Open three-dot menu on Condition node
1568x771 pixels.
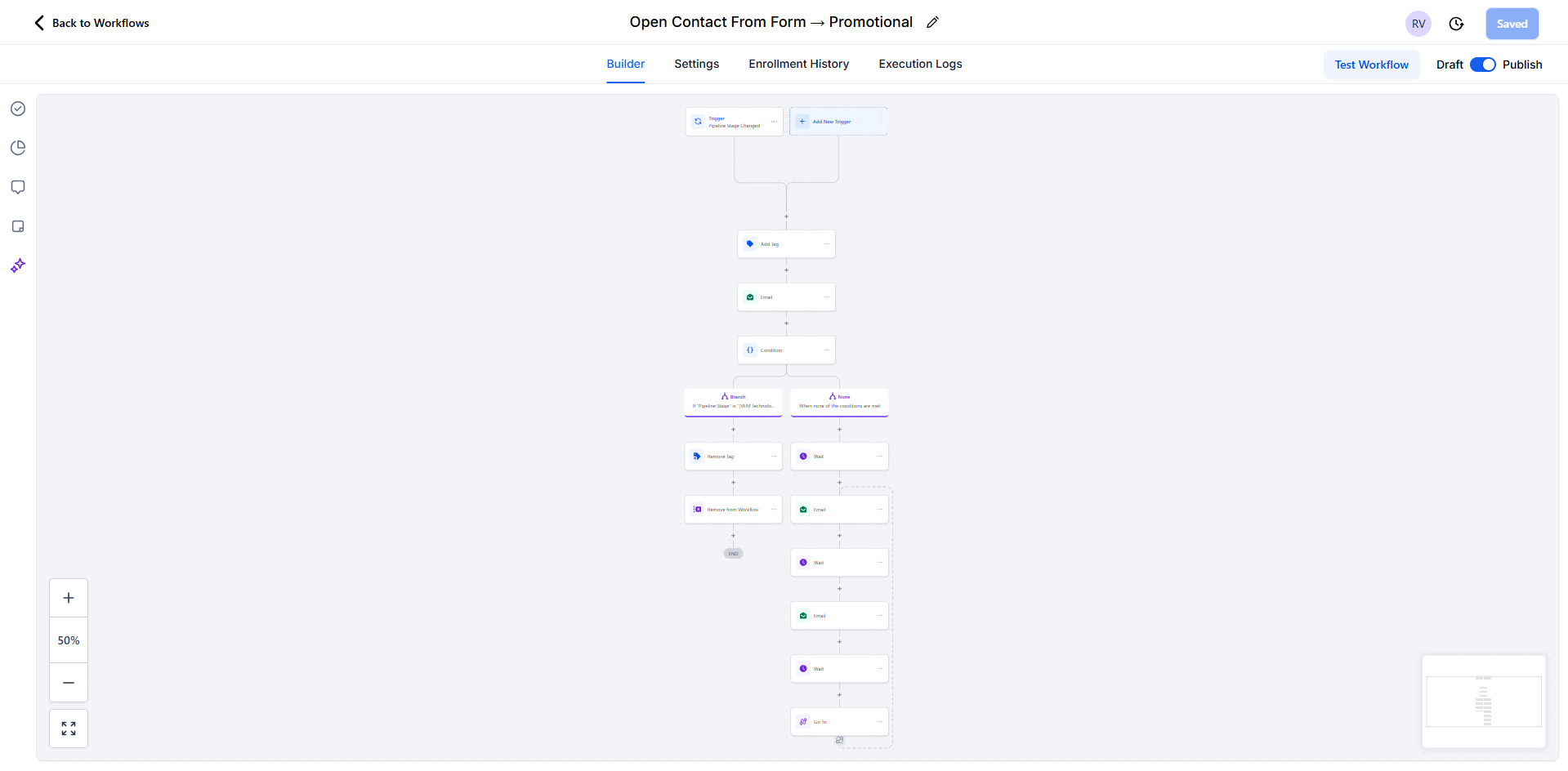tap(826, 350)
